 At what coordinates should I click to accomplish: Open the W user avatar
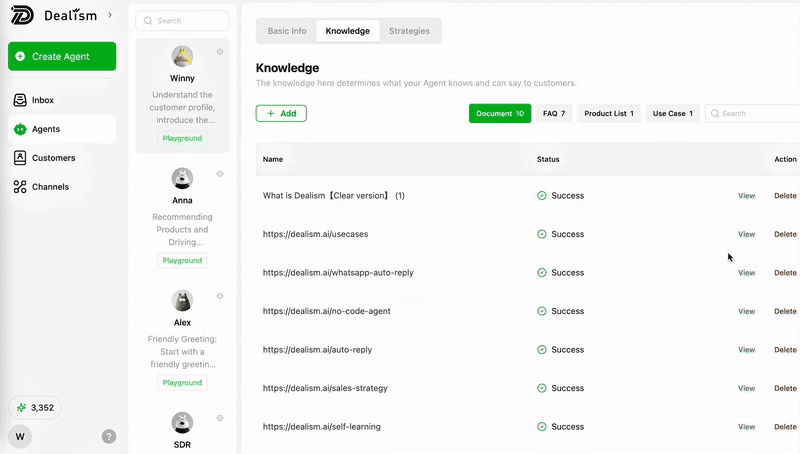coord(20,437)
